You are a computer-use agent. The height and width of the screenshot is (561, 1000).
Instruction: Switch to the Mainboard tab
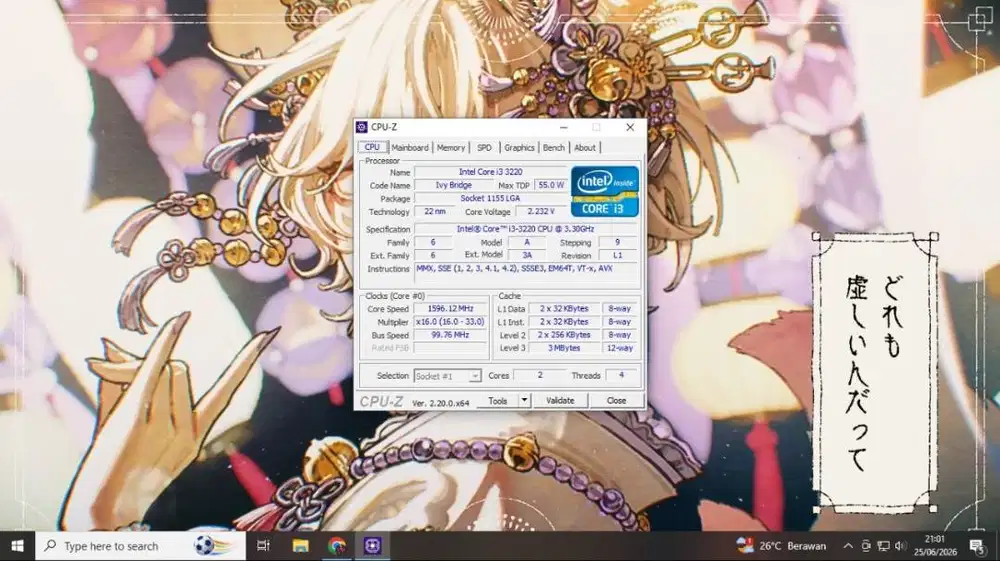pyautogui.click(x=410, y=147)
